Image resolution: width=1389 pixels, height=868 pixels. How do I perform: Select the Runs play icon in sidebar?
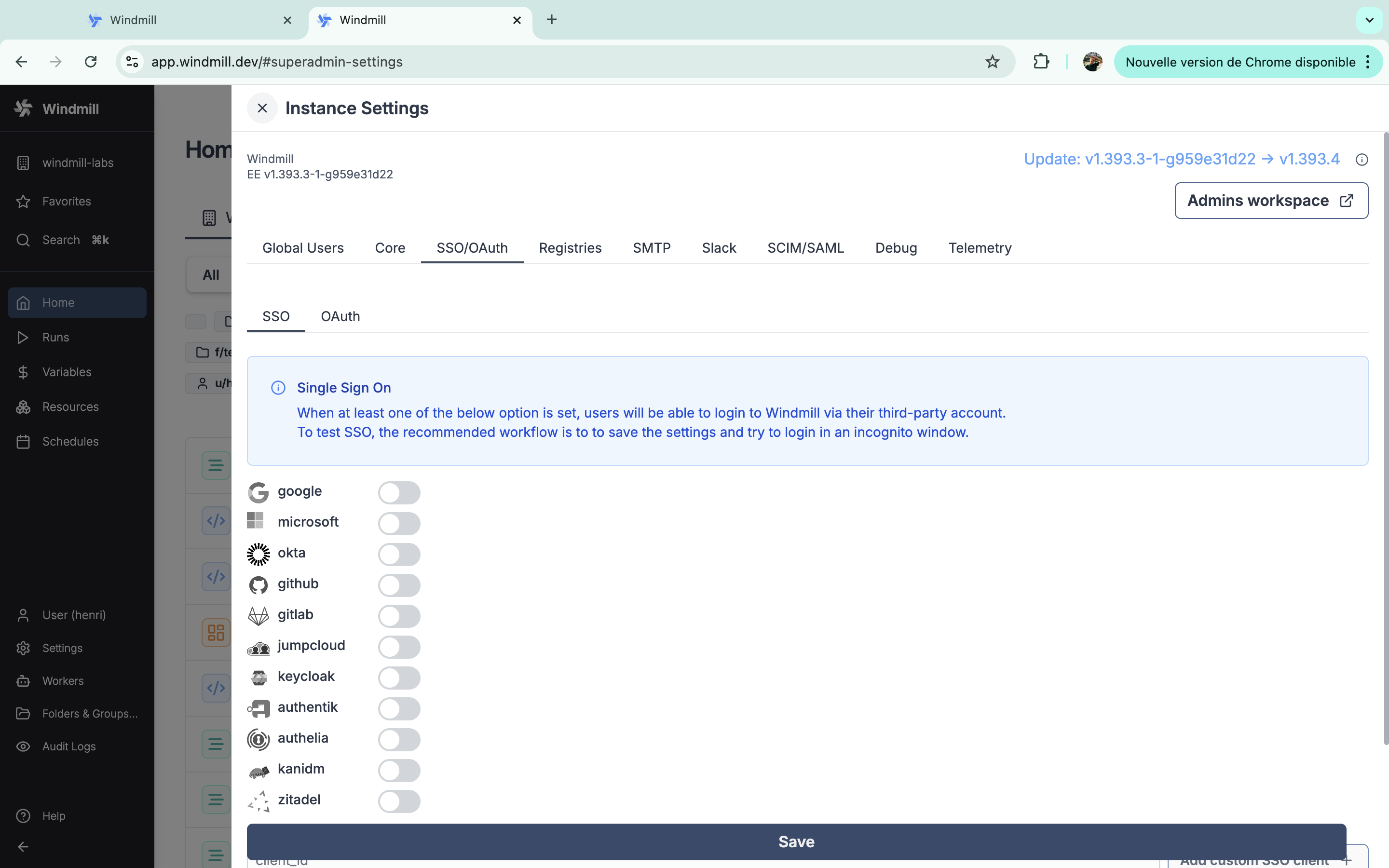(x=55, y=337)
